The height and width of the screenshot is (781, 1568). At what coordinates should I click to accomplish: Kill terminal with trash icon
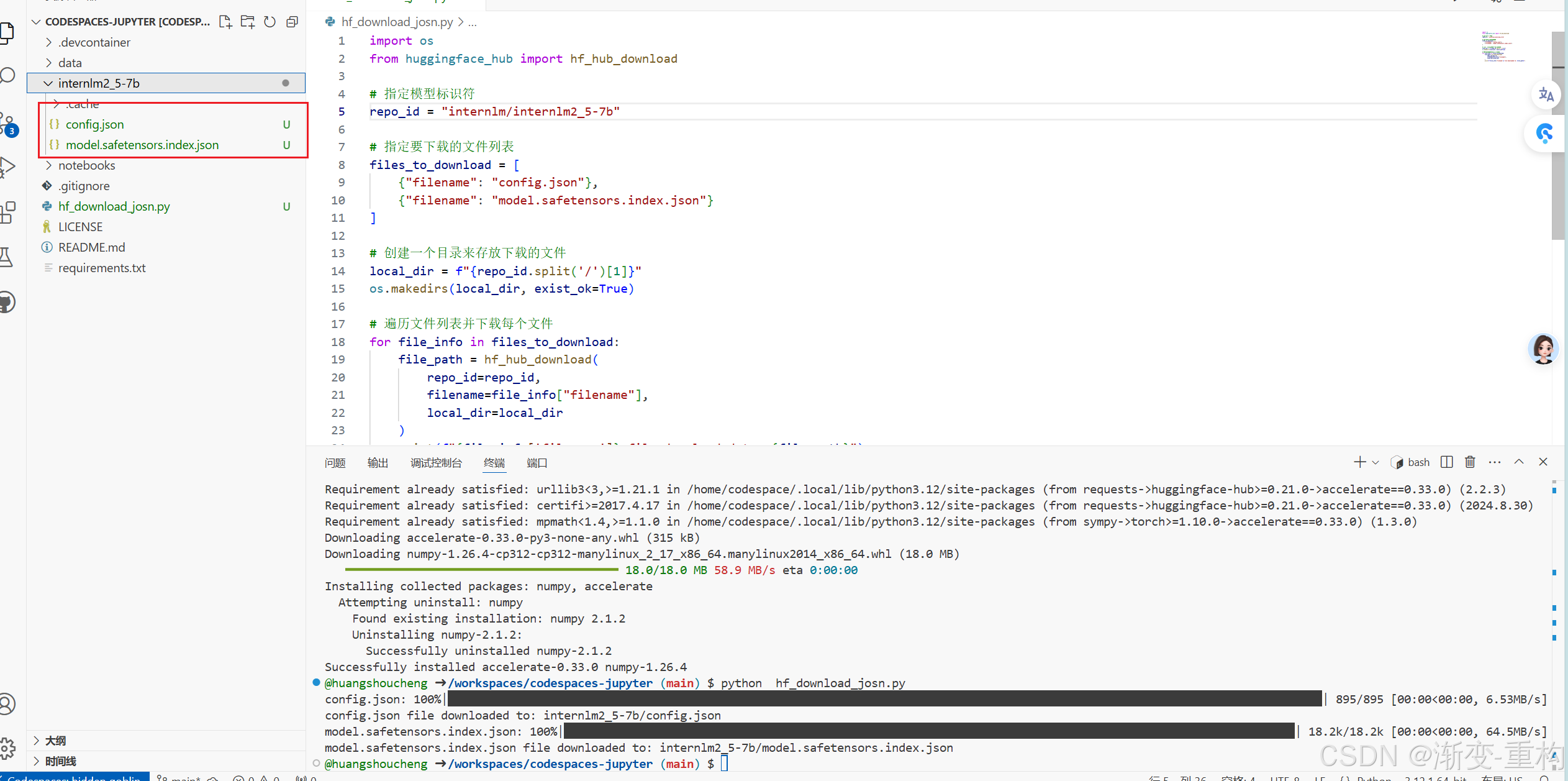tap(1470, 462)
